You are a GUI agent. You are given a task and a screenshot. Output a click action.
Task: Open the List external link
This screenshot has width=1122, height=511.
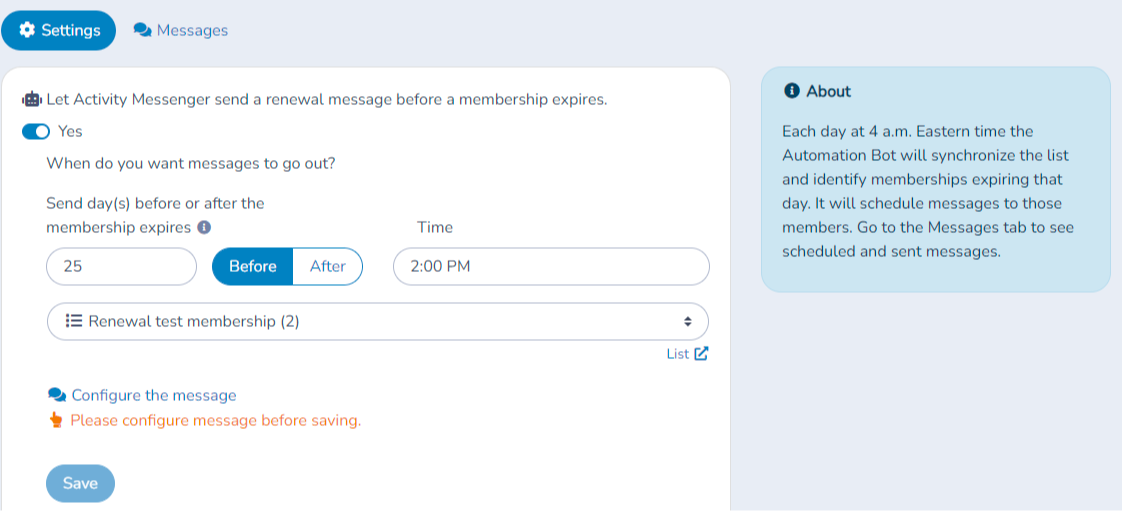687,354
